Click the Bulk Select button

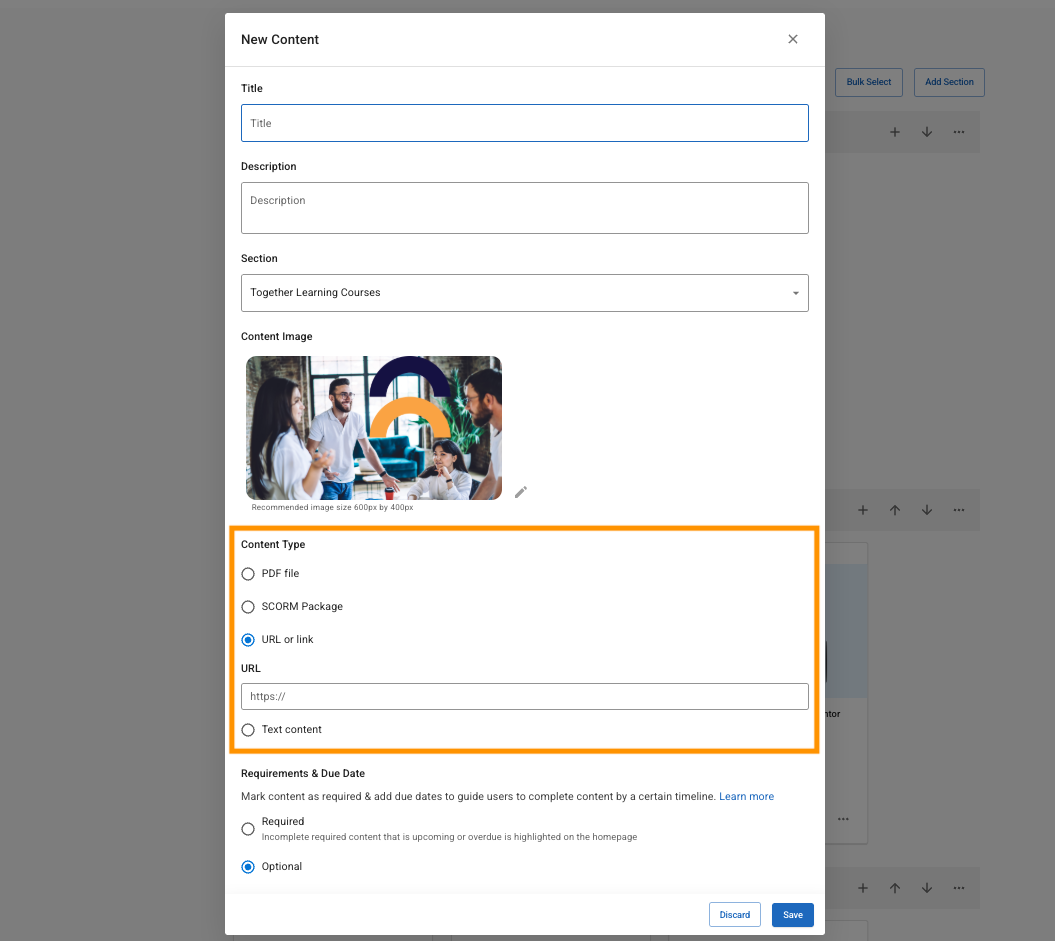868,82
